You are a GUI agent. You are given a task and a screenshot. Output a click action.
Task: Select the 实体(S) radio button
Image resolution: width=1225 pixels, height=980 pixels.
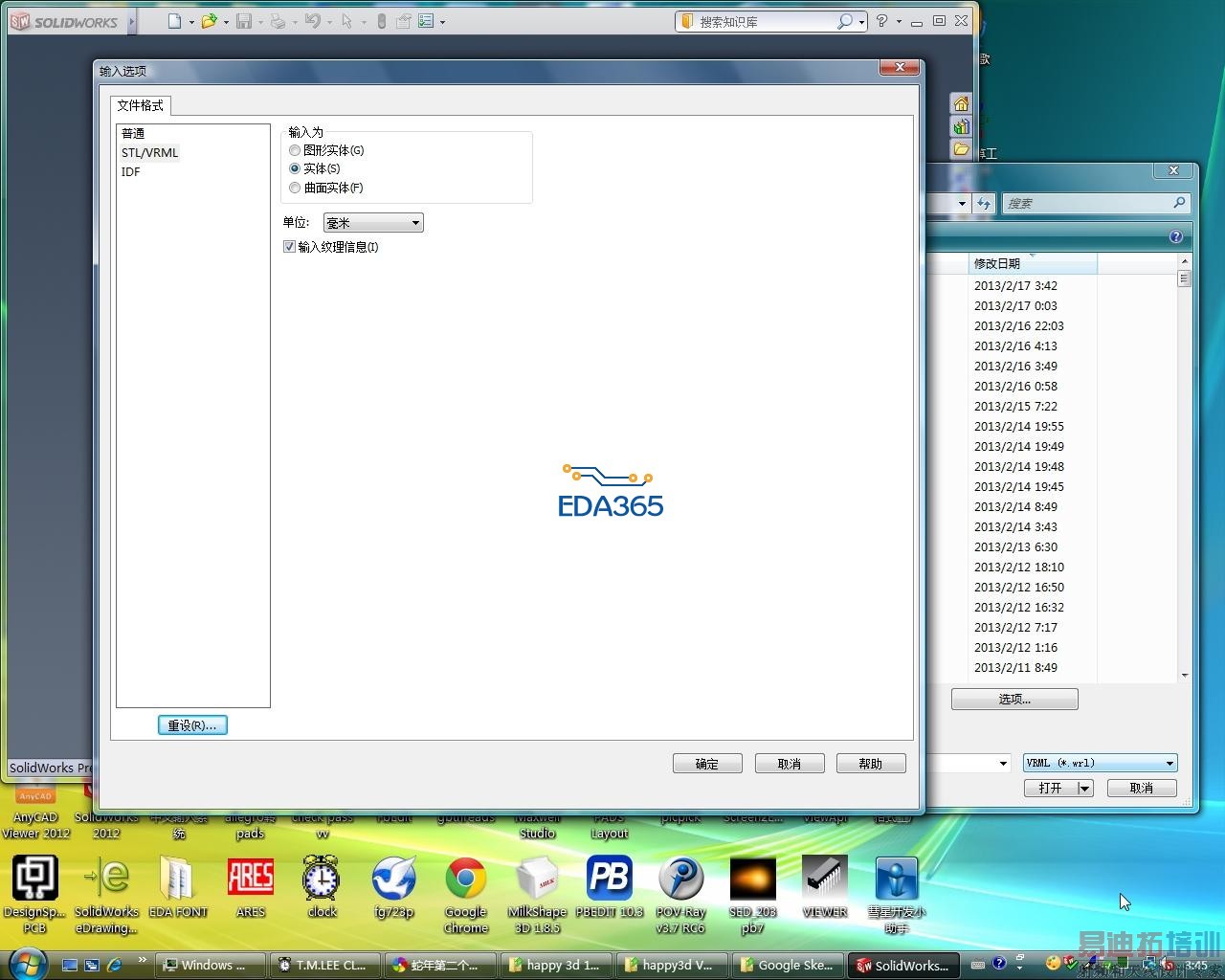295,168
